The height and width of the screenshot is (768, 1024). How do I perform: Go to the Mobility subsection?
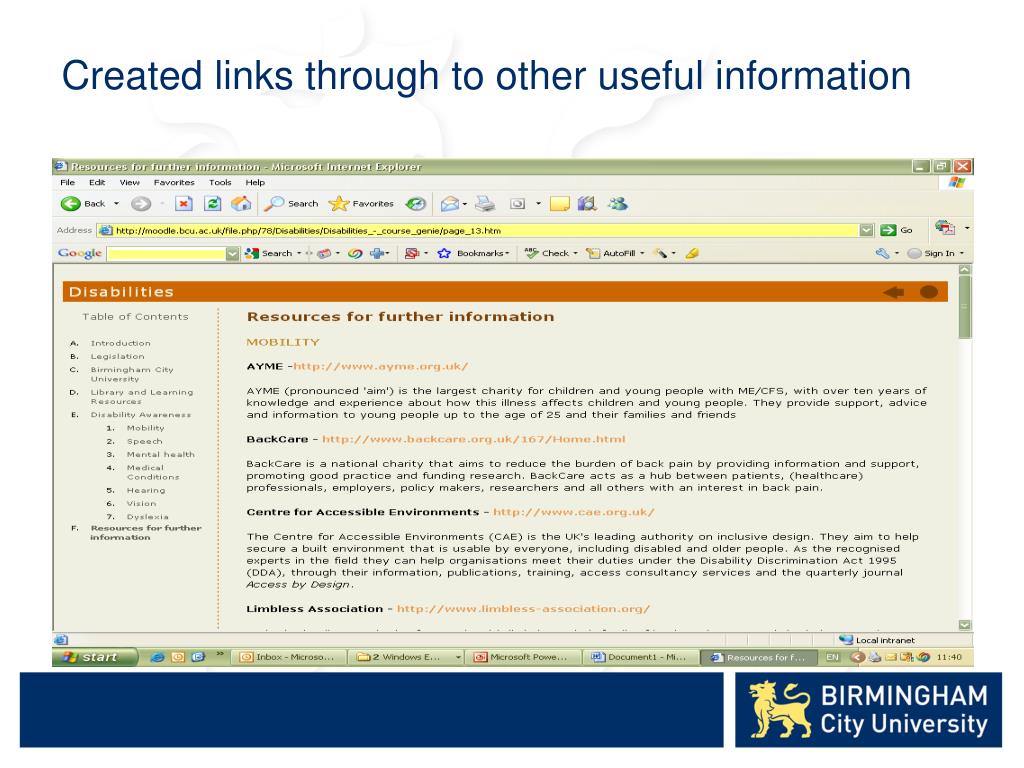tap(145, 428)
